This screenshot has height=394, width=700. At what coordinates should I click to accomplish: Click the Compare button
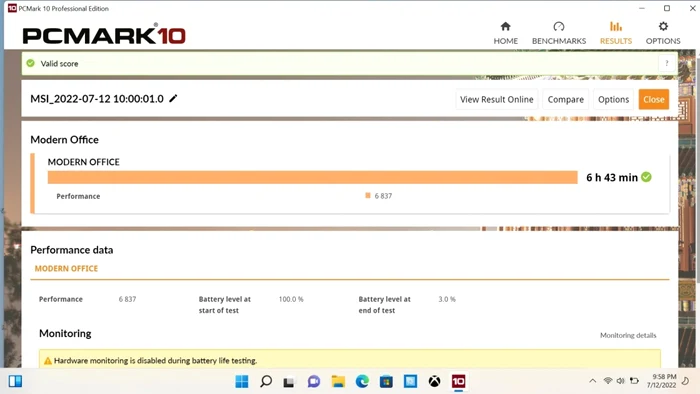566,100
